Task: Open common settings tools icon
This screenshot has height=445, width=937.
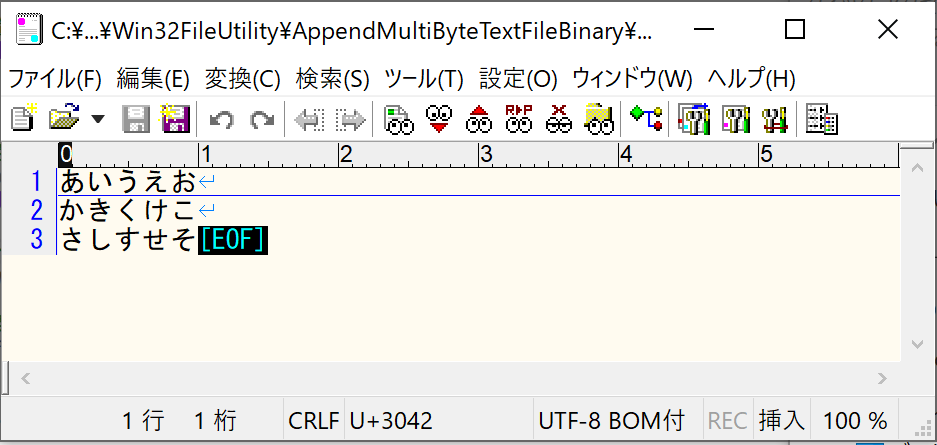Action: tap(775, 119)
